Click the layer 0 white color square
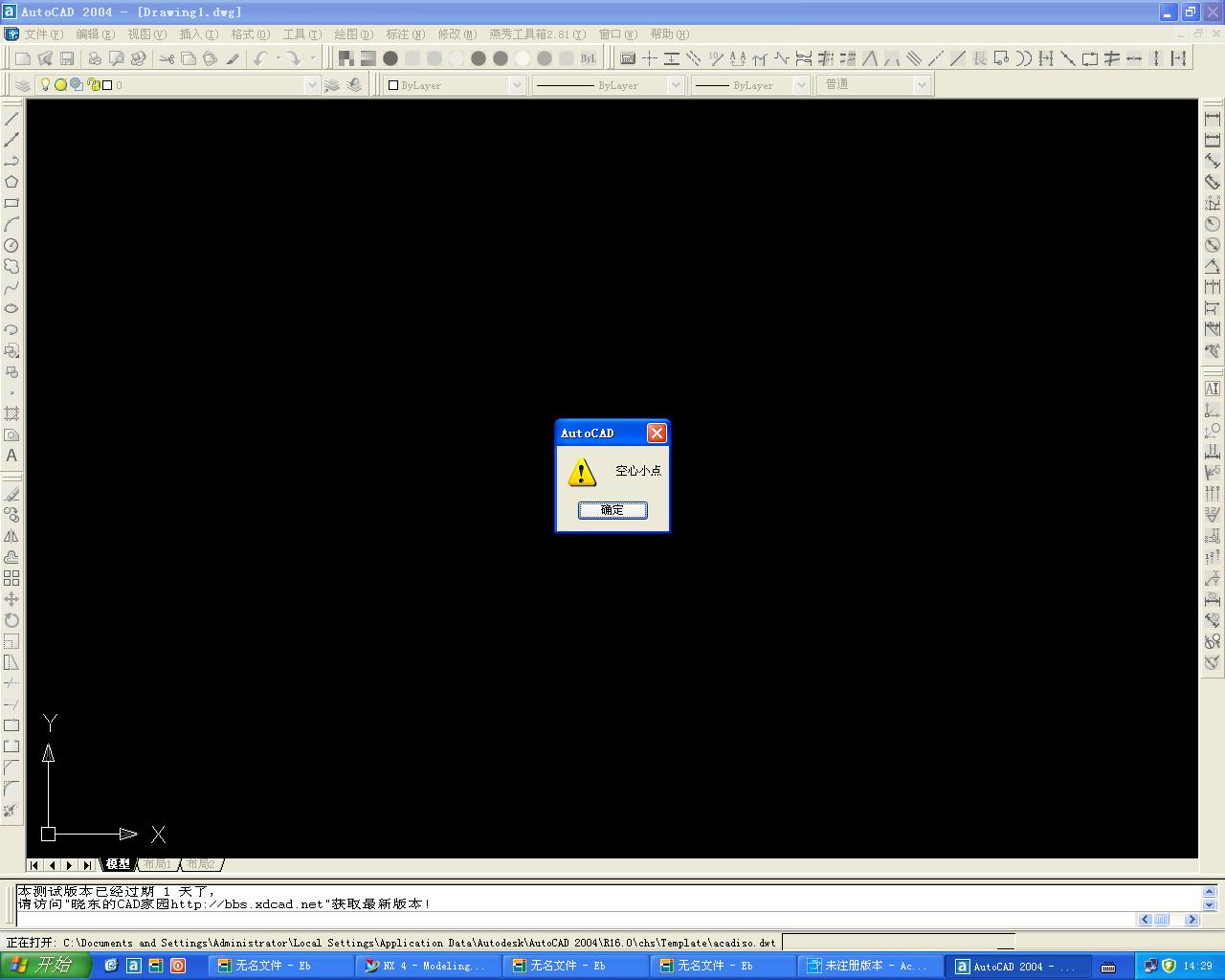1225x980 pixels. click(107, 85)
